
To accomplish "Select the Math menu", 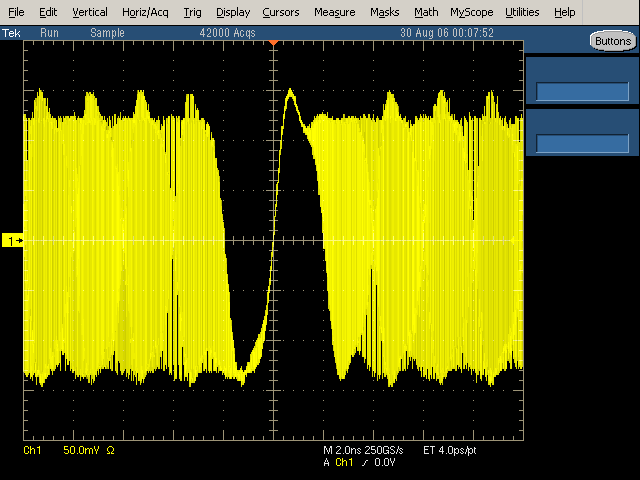I will point(426,12).
